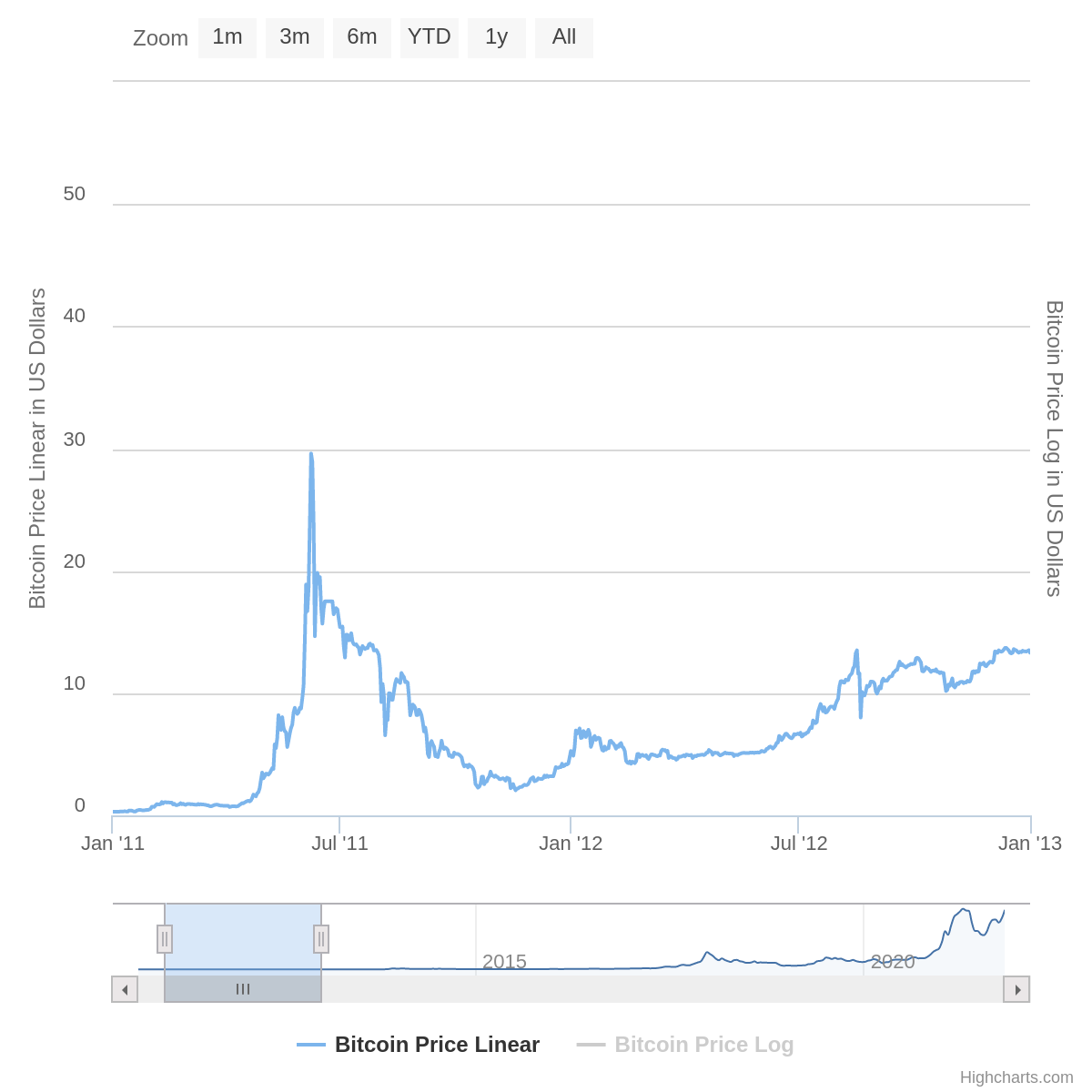Click the left navigator range handle
Viewport: 1092px width, 1092px height.
click(x=165, y=939)
